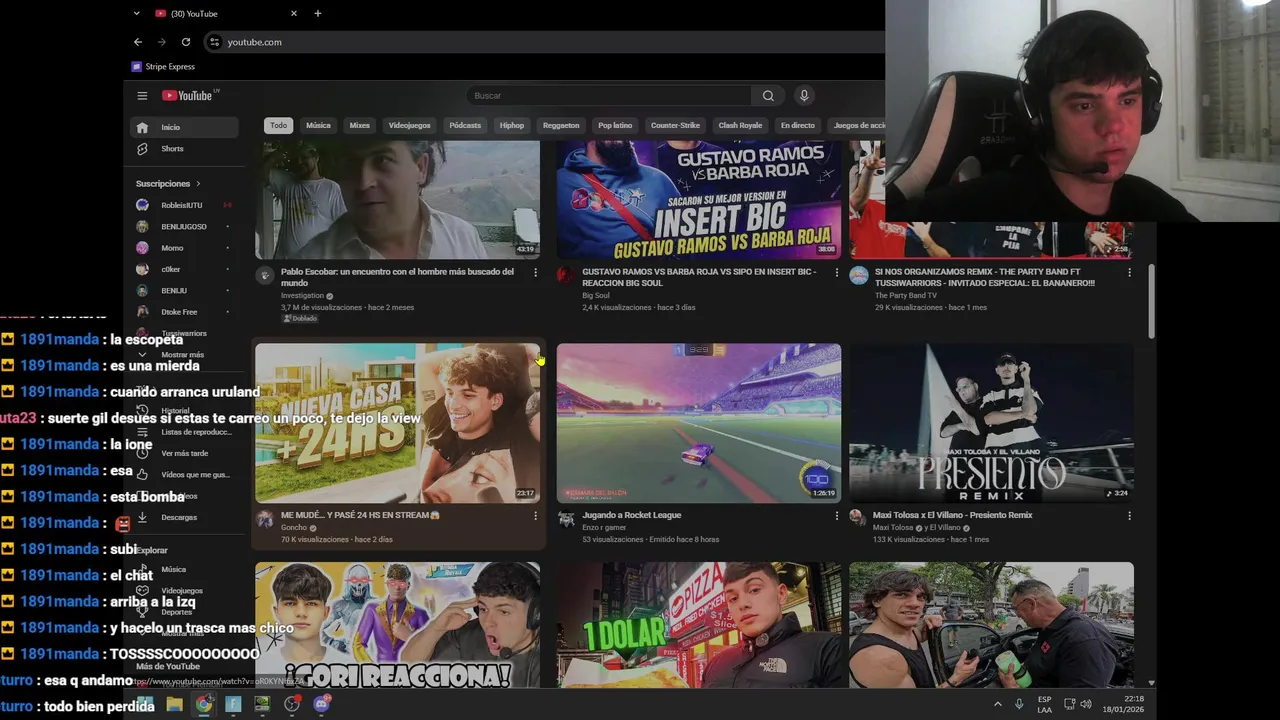Start voice search with the microphone icon

pyautogui.click(x=804, y=96)
